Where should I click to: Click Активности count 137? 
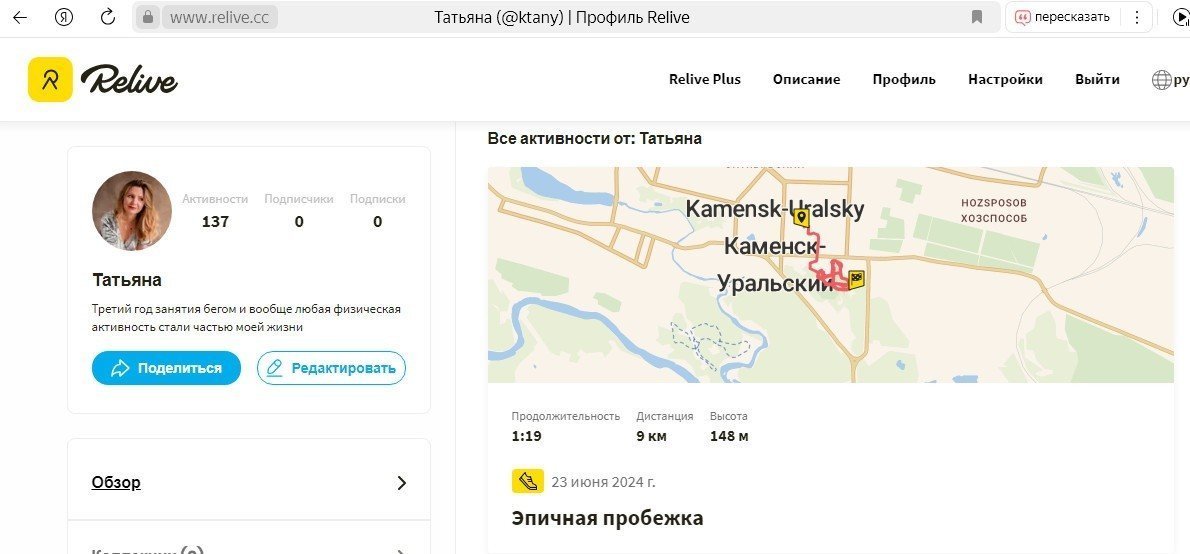point(215,222)
